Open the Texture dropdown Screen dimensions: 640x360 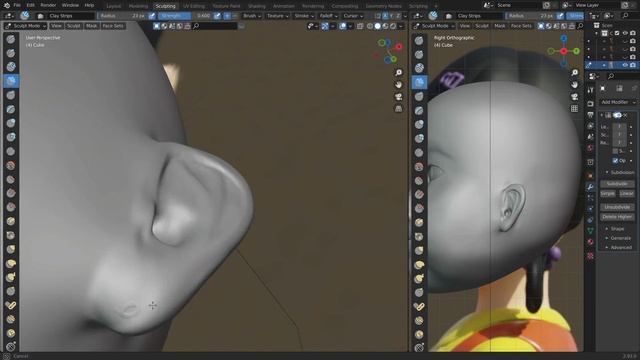click(278, 16)
